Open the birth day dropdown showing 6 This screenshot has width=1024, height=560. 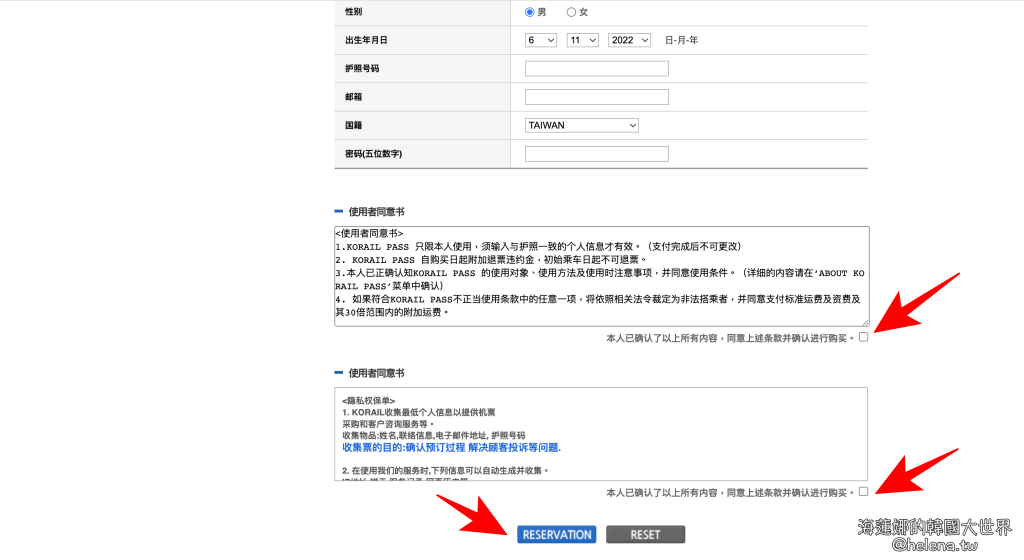(x=541, y=40)
